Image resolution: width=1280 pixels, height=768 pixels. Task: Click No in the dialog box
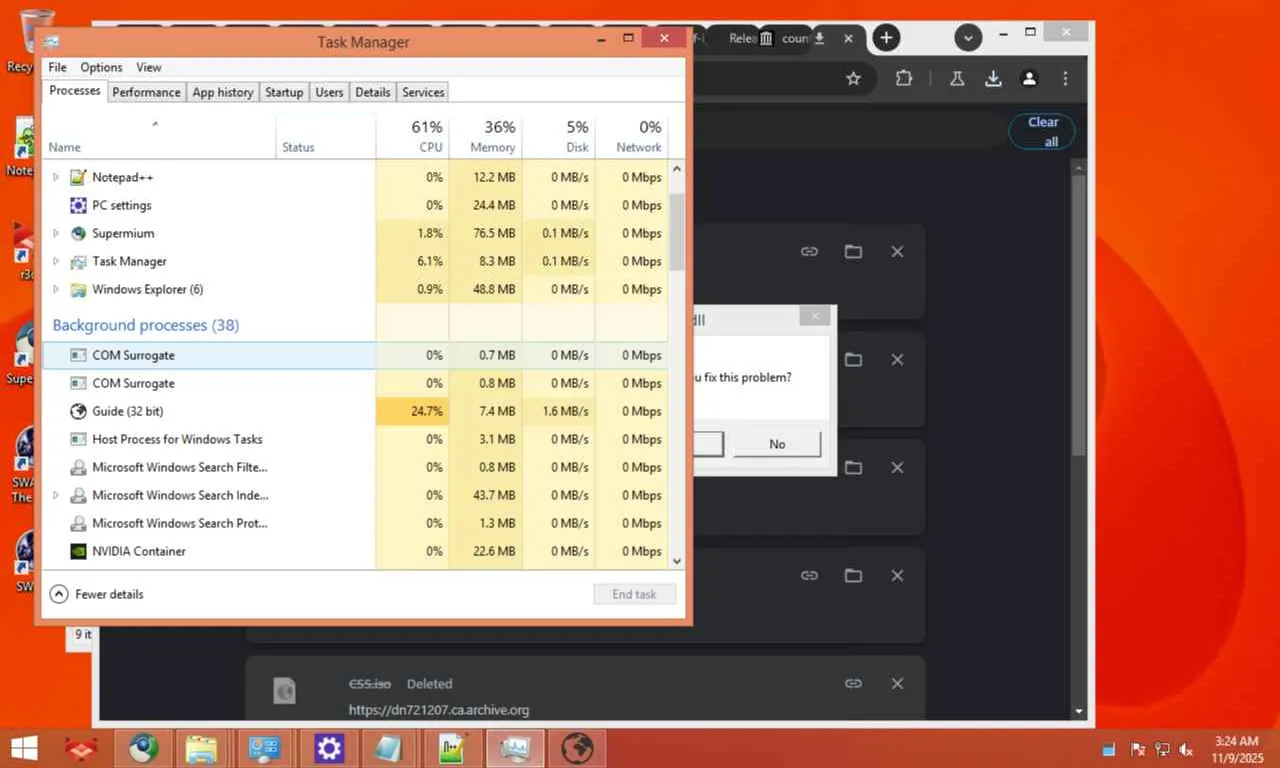point(777,444)
